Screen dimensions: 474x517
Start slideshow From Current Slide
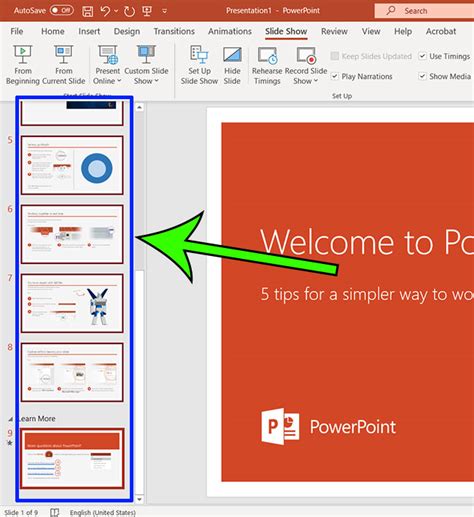point(64,65)
